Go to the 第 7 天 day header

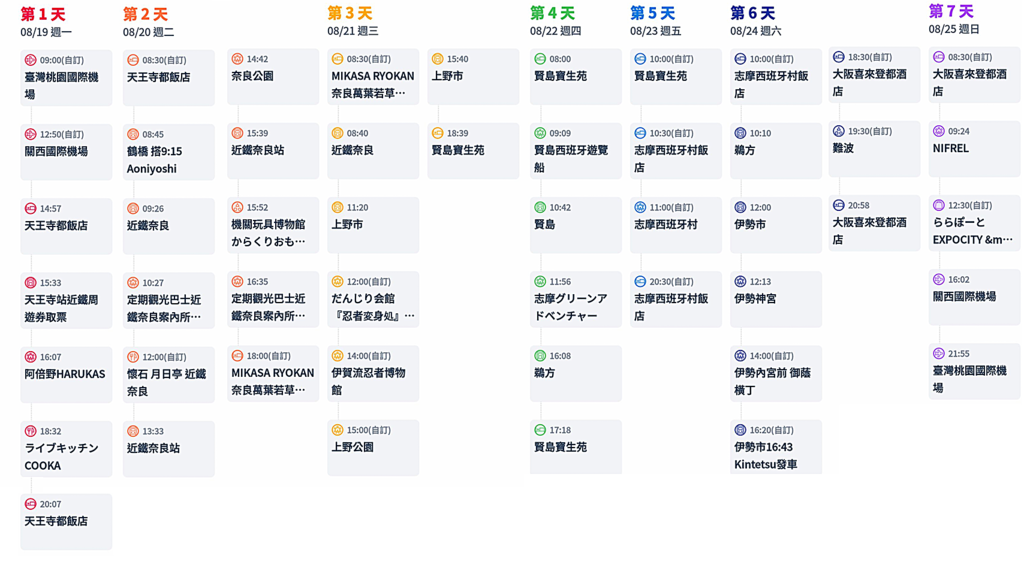coord(950,11)
